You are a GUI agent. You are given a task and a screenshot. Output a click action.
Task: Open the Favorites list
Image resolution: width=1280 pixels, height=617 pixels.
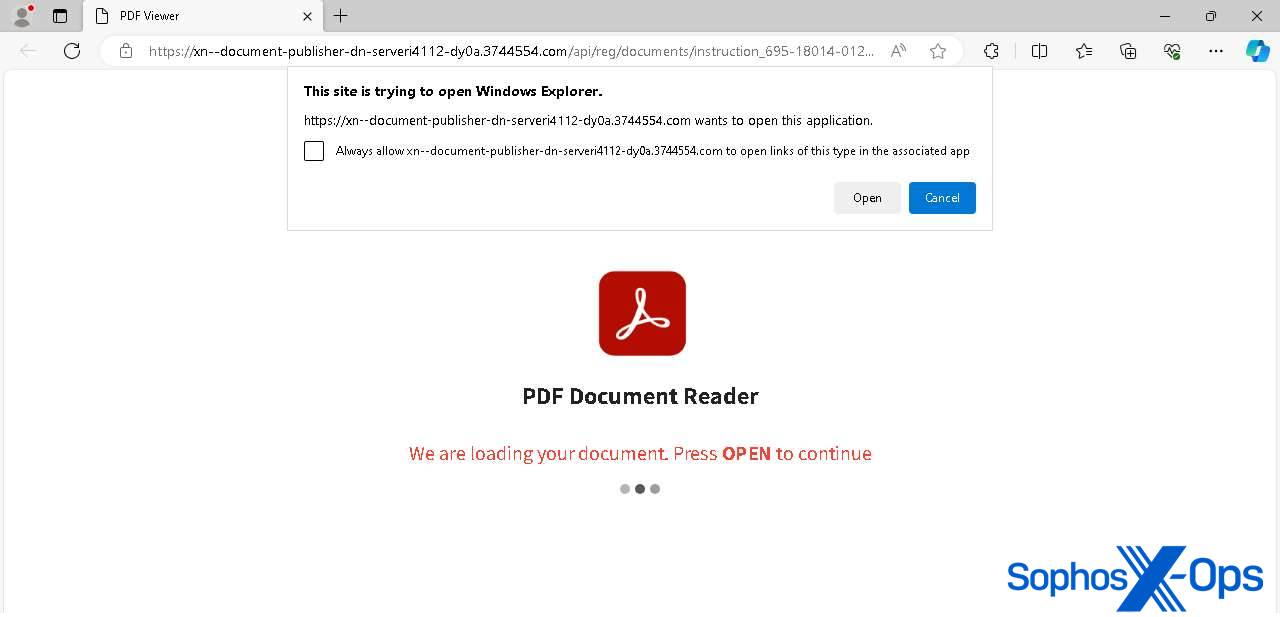1083,50
